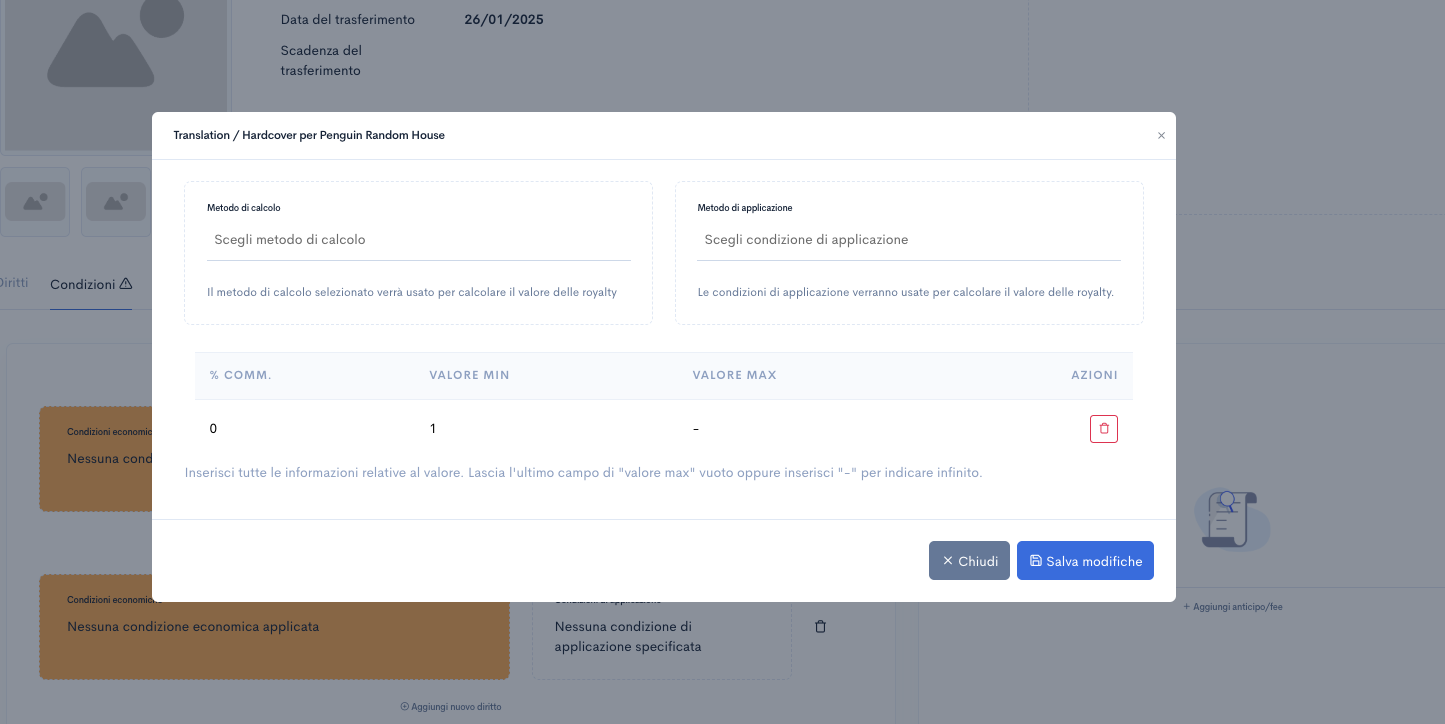This screenshot has width=1445, height=724.
Task: Select the VALORE MAX column header
Action: (x=734, y=375)
